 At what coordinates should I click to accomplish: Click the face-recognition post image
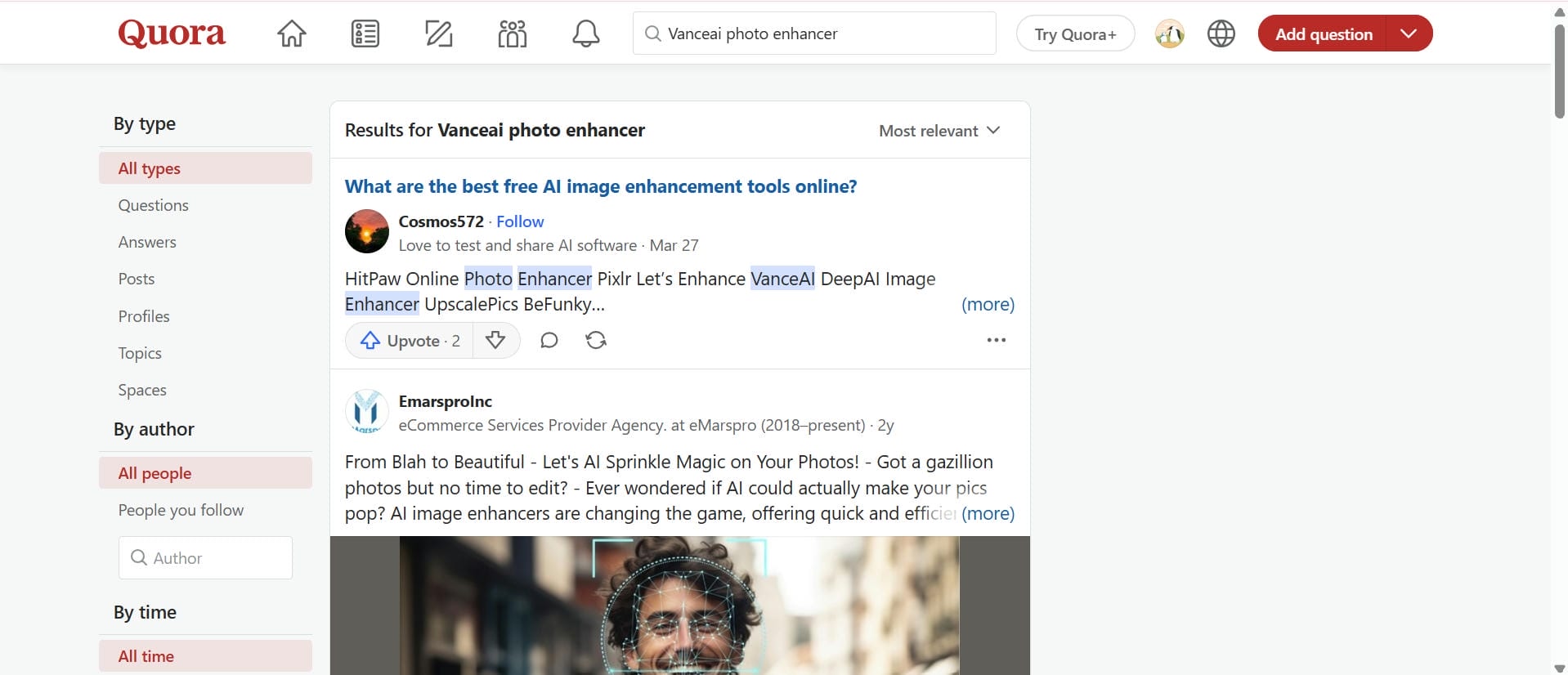coord(679,606)
